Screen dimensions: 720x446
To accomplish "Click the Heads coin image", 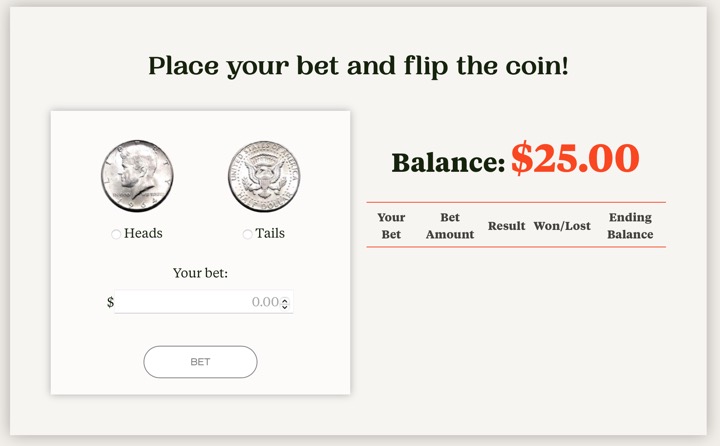I will coord(136,176).
